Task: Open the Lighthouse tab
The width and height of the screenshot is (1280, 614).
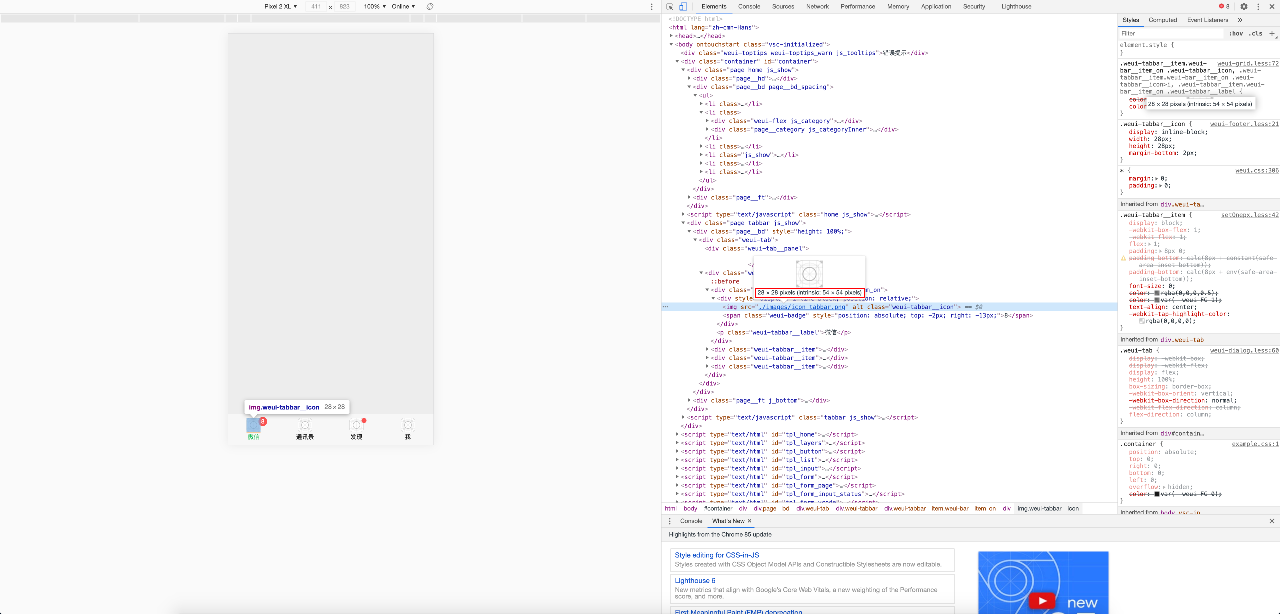Action: (x=1016, y=6)
